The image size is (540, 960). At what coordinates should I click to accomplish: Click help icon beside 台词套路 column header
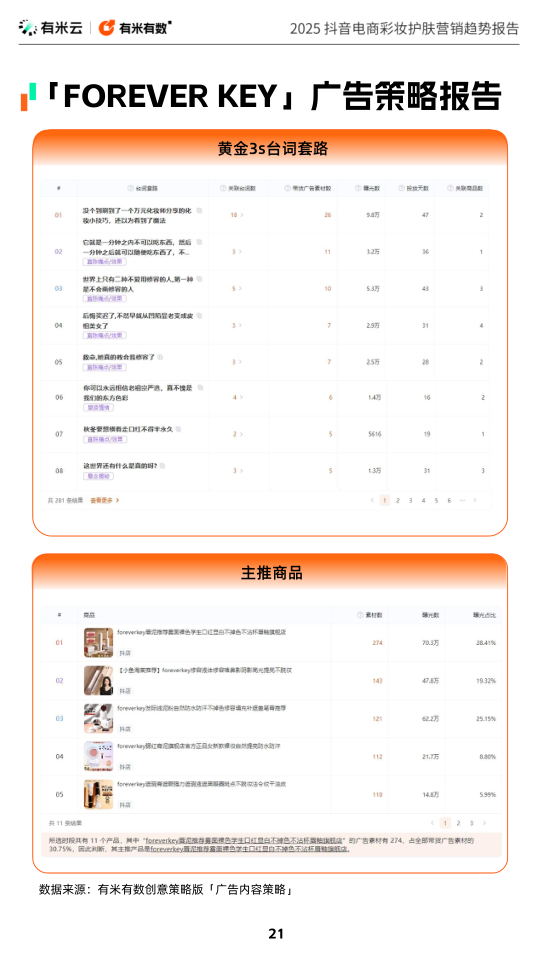coord(130,188)
